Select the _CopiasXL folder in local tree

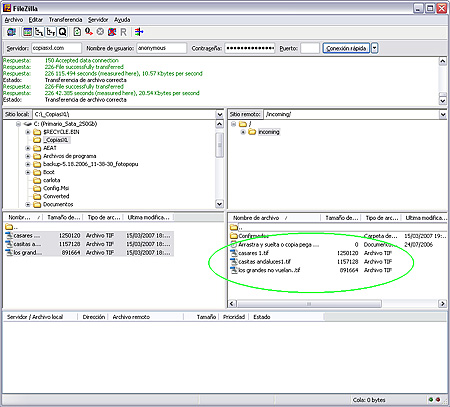tap(57, 140)
